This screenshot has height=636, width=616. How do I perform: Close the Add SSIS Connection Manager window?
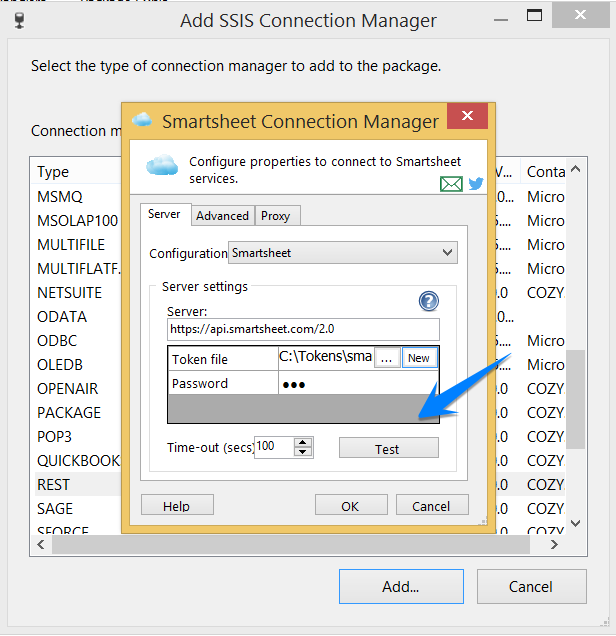coord(581,15)
